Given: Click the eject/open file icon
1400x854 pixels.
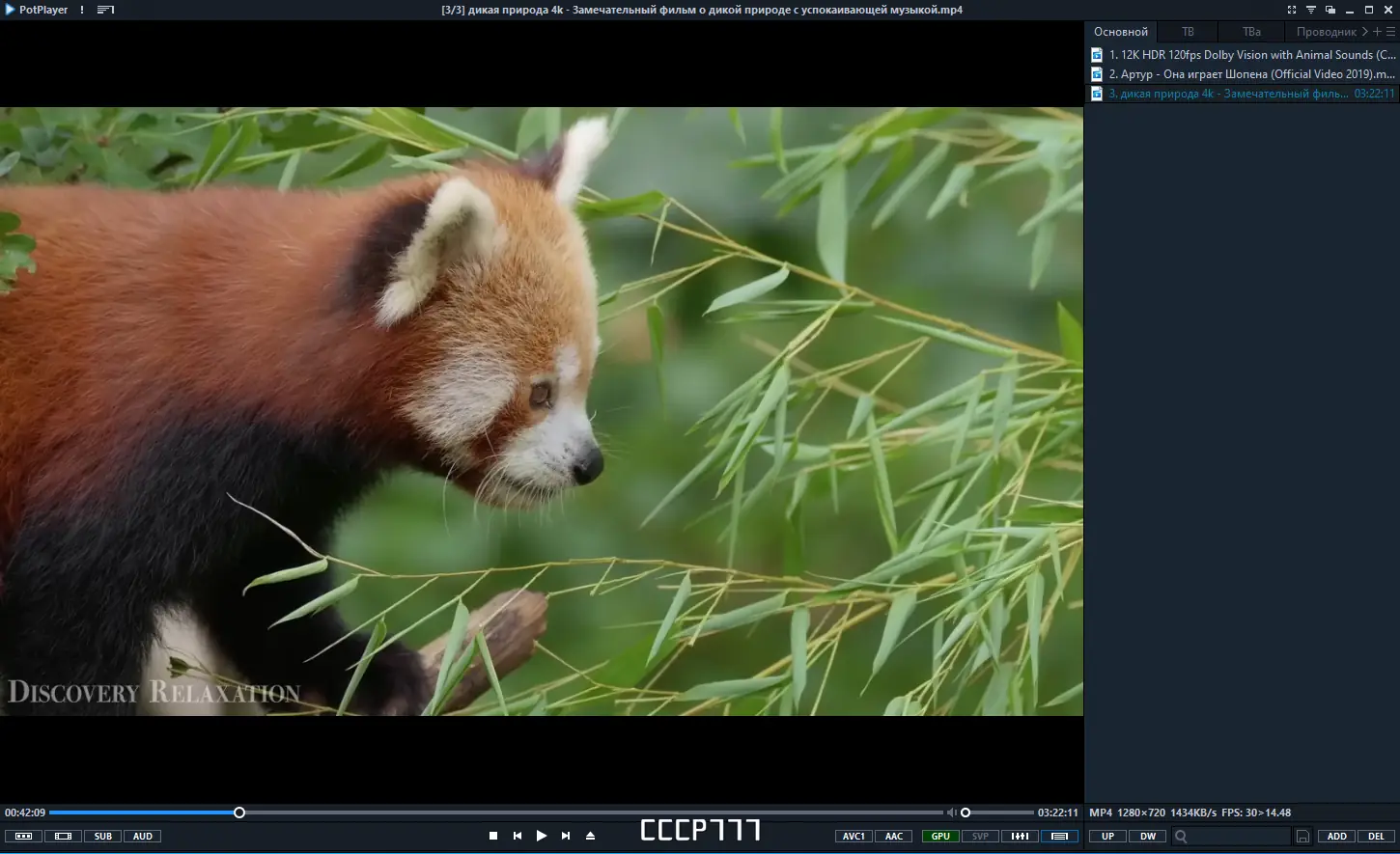Looking at the screenshot, I should tap(591, 836).
